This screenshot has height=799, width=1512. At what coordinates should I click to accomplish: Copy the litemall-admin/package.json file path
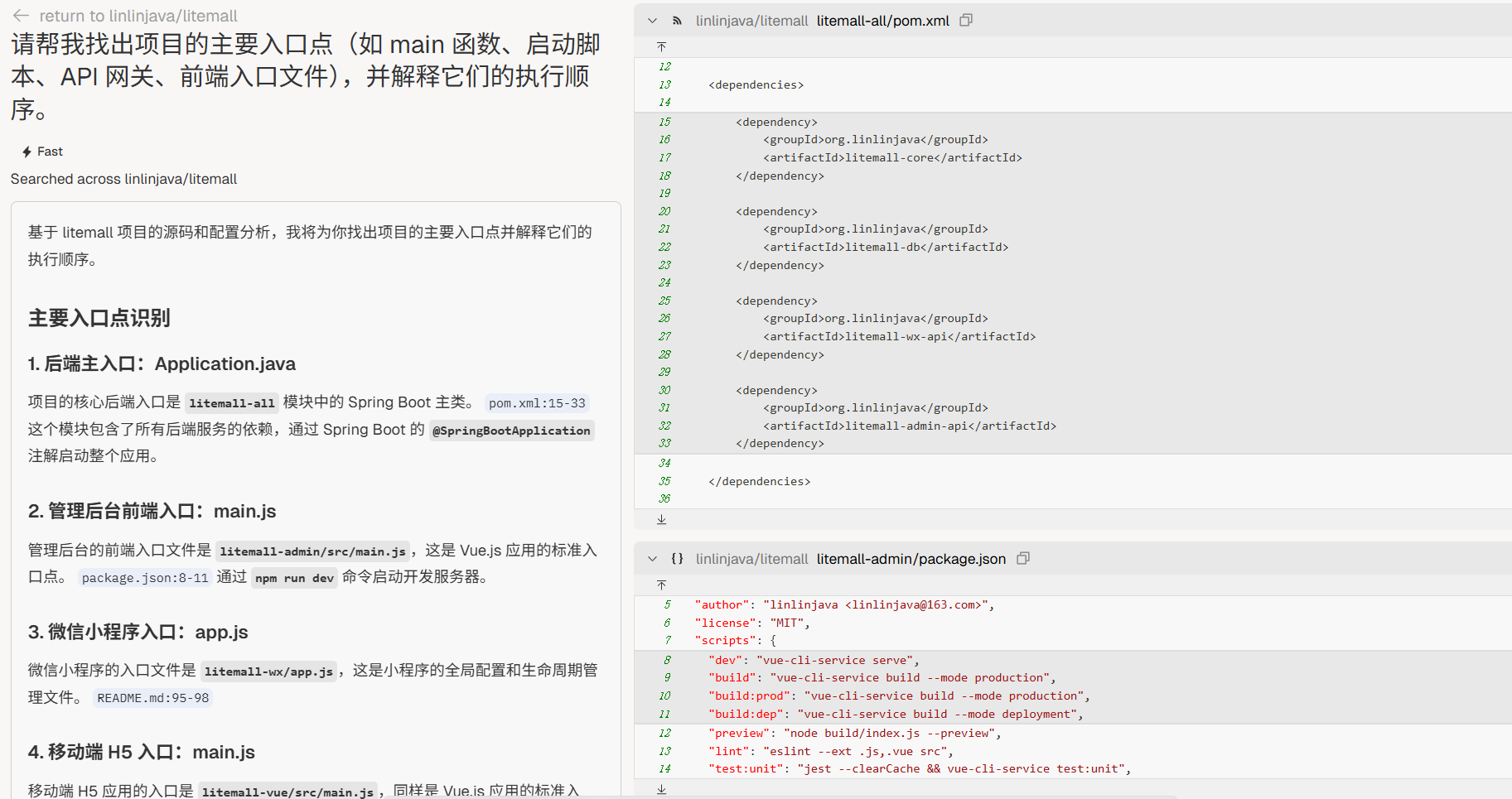(x=1022, y=558)
